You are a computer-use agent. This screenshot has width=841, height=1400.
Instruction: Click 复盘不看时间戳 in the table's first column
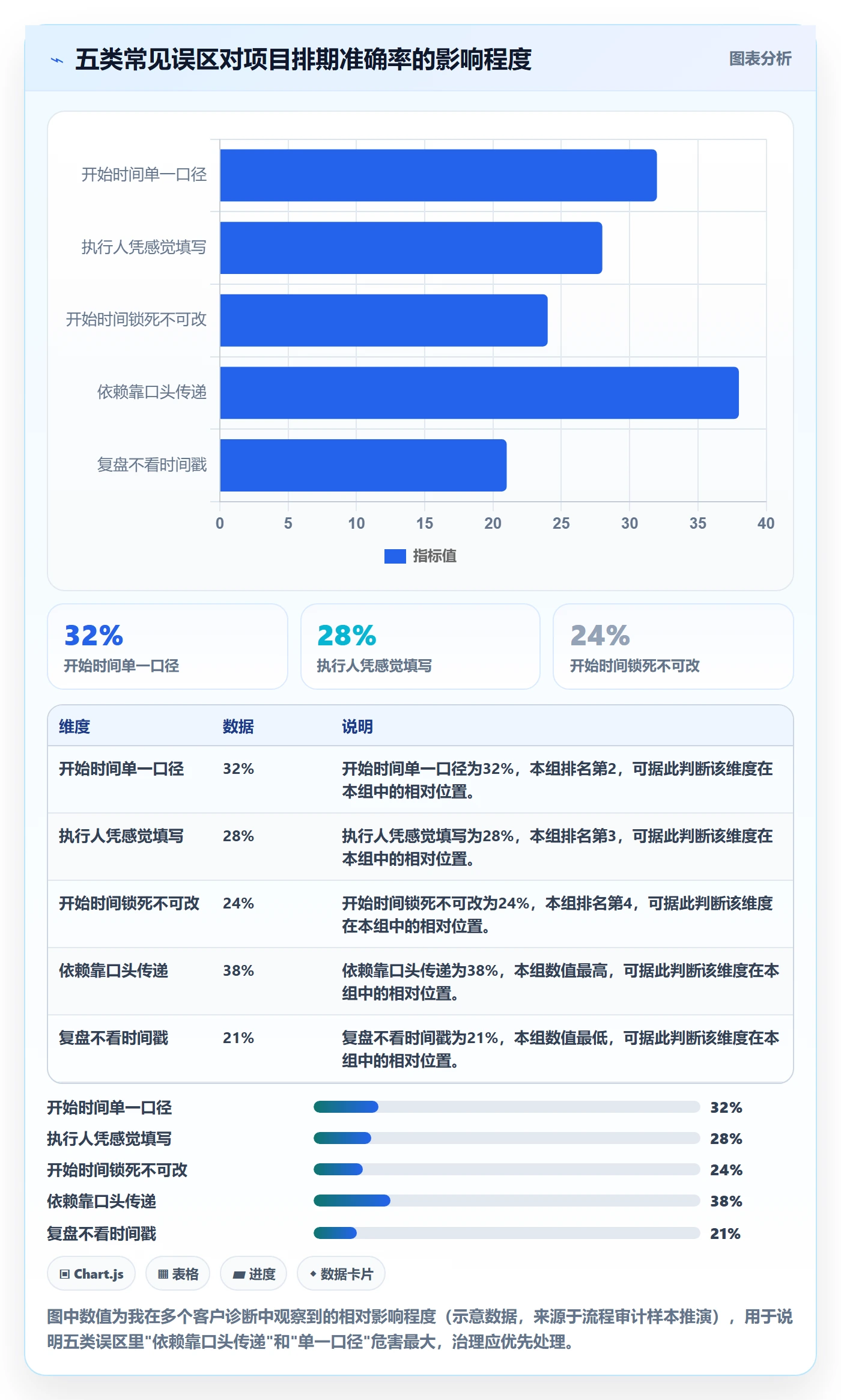(114, 1038)
